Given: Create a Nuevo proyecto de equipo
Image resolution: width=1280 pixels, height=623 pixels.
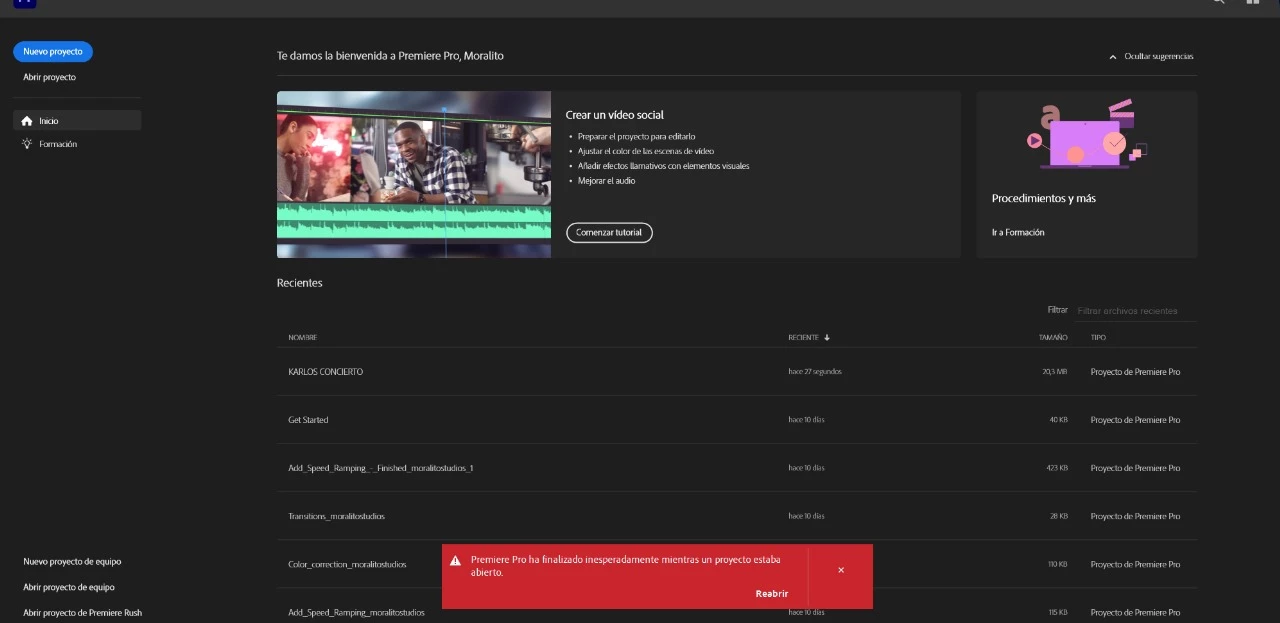Looking at the screenshot, I should 72,562.
